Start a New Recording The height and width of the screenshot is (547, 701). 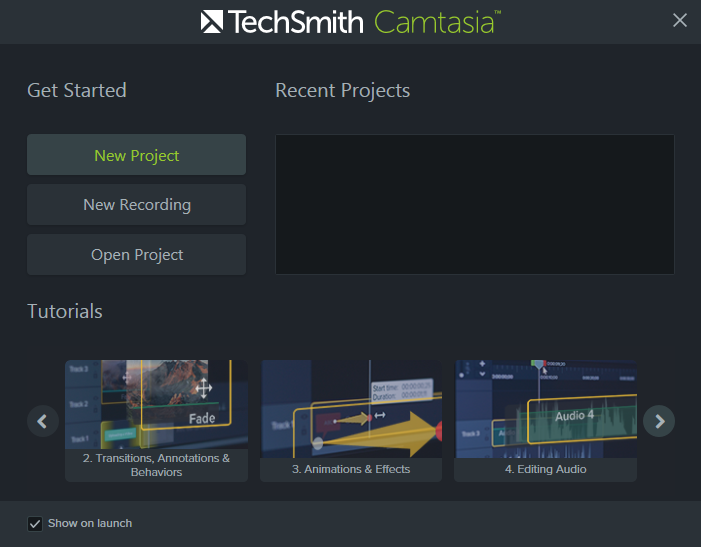[x=136, y=204]
